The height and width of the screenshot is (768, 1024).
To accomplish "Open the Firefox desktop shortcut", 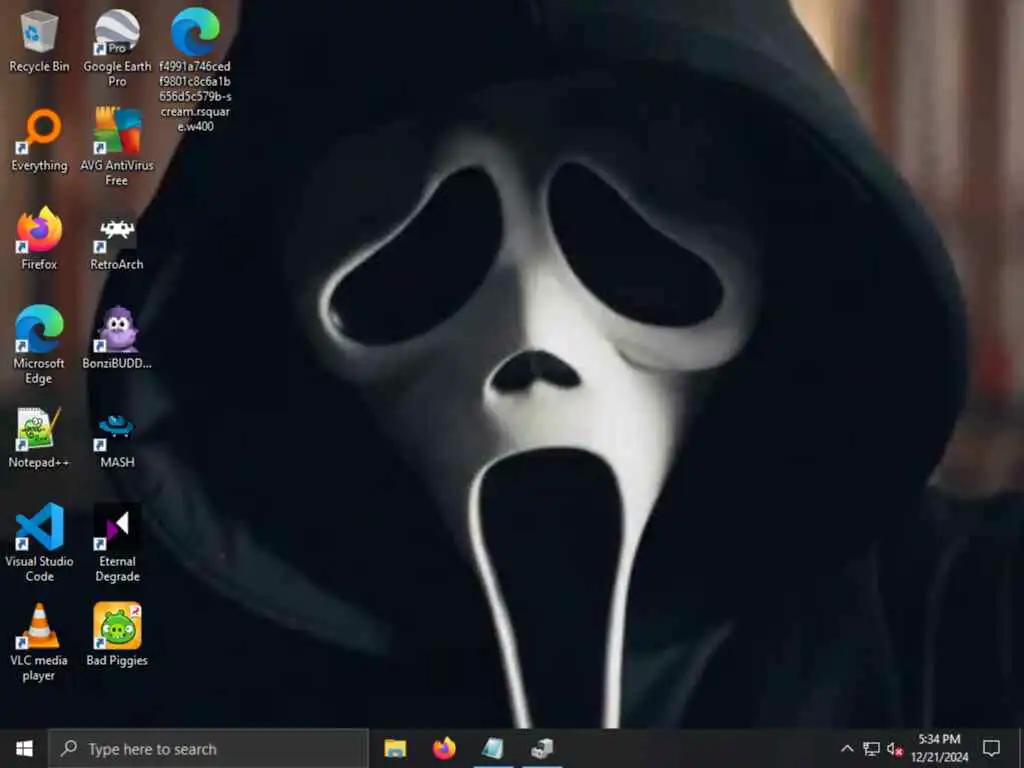I will point(39,238).
